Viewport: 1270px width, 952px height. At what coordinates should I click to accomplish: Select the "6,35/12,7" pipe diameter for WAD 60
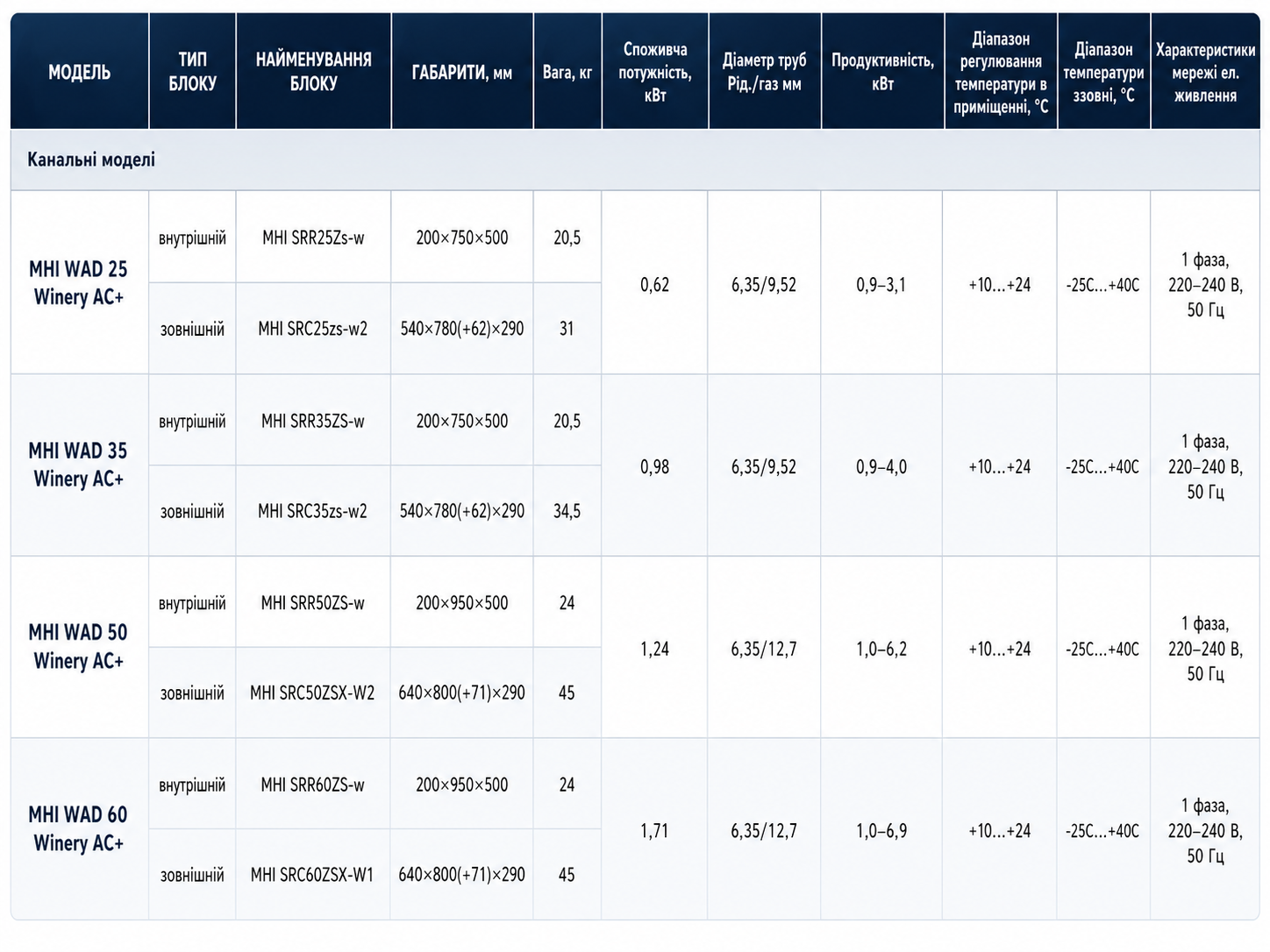coord(764,830)
